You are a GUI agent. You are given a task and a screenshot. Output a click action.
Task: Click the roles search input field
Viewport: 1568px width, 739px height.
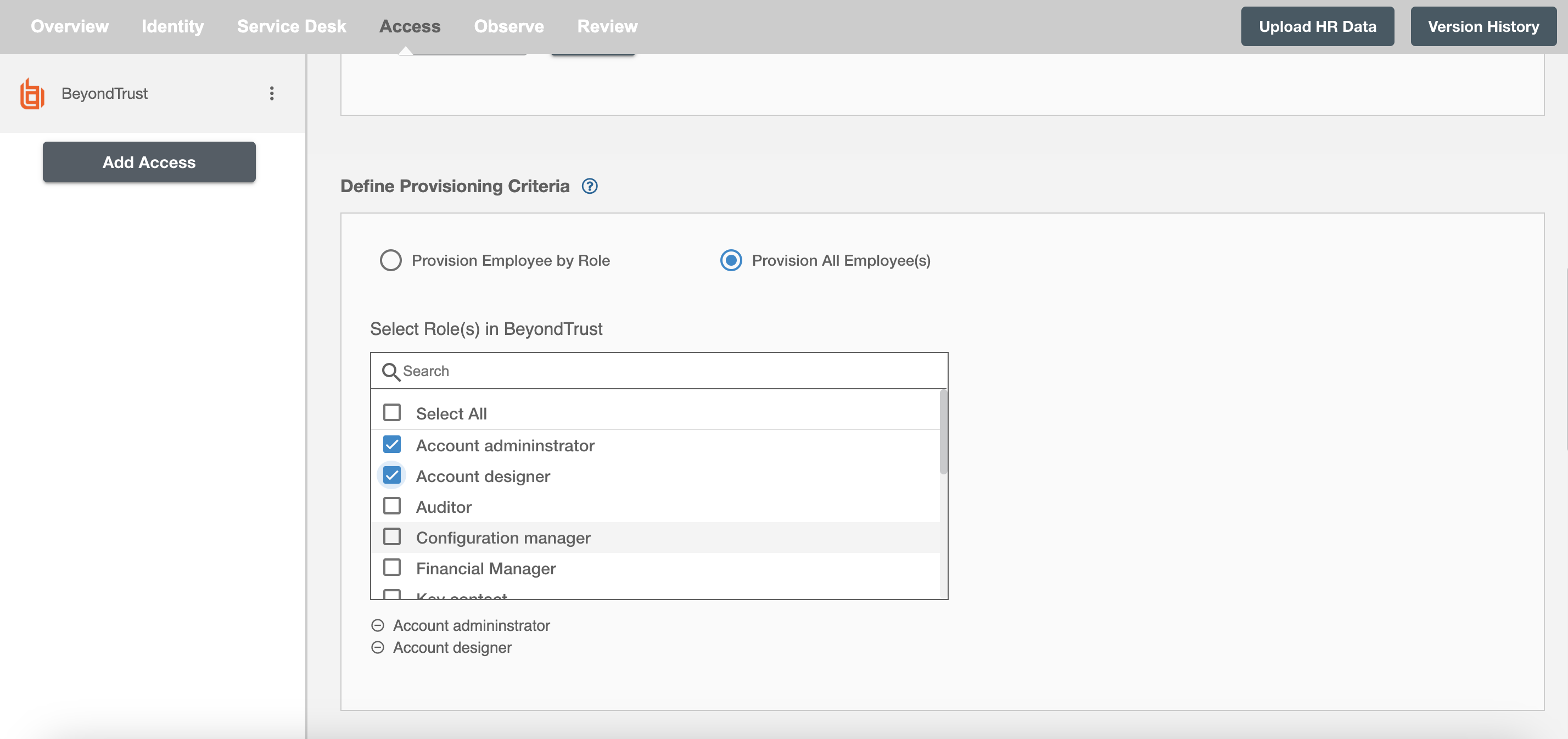pyautogui.click(x=659, y=370)
